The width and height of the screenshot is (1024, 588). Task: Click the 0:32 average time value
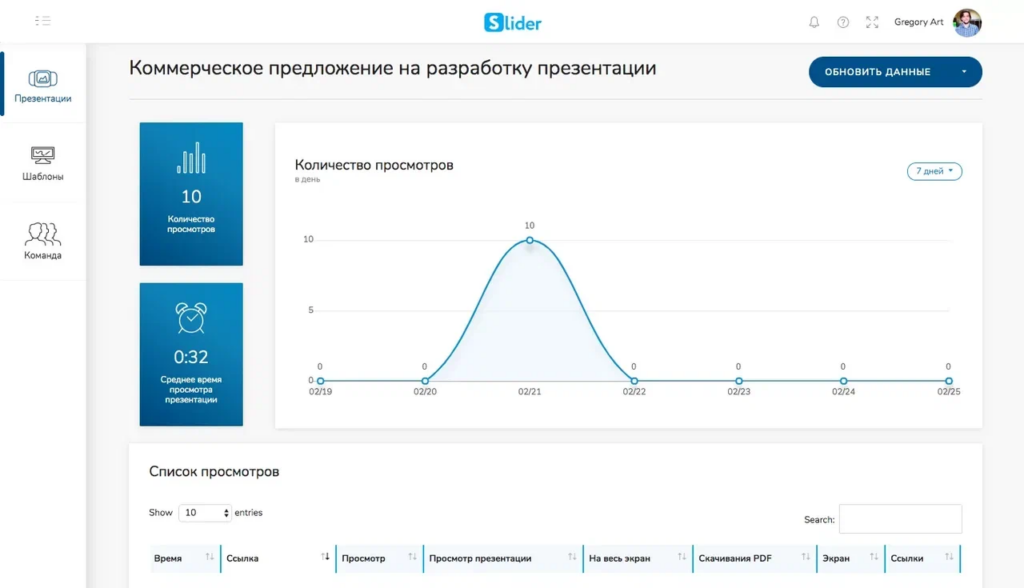pos(191,357)
